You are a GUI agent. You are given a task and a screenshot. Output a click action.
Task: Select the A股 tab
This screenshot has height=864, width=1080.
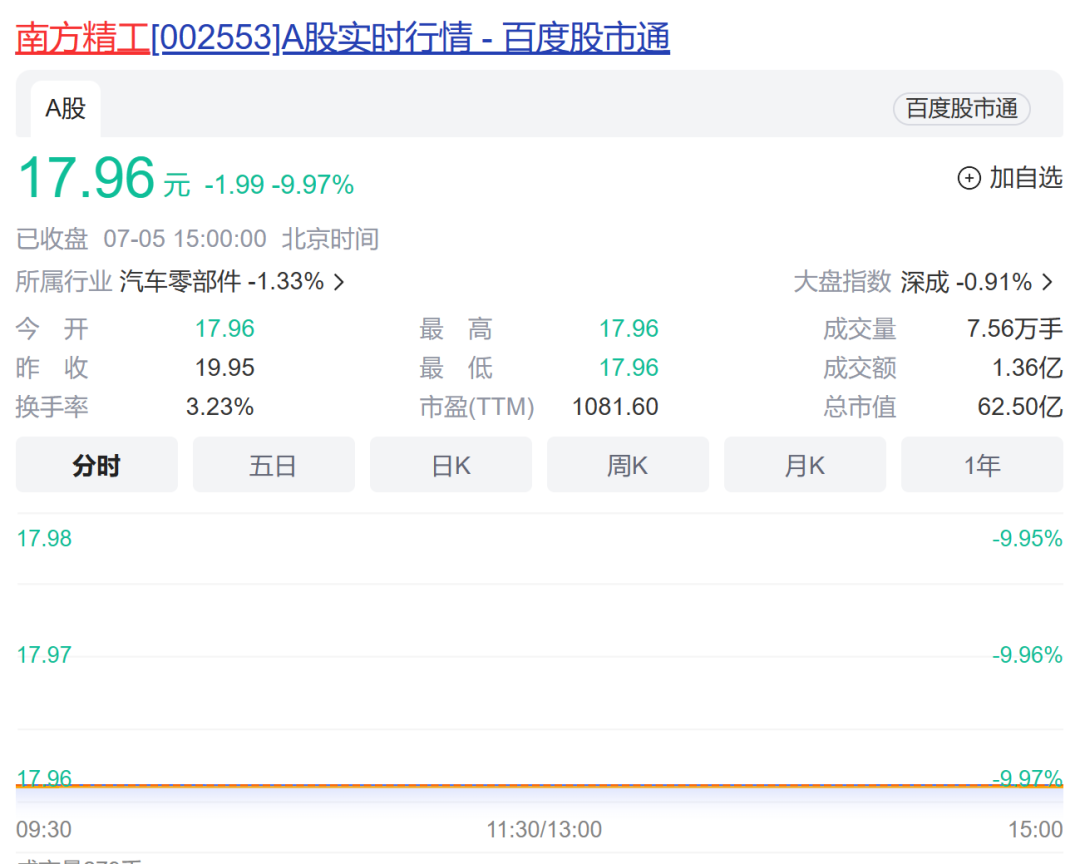pyautogui.click(x=65, y=109)
